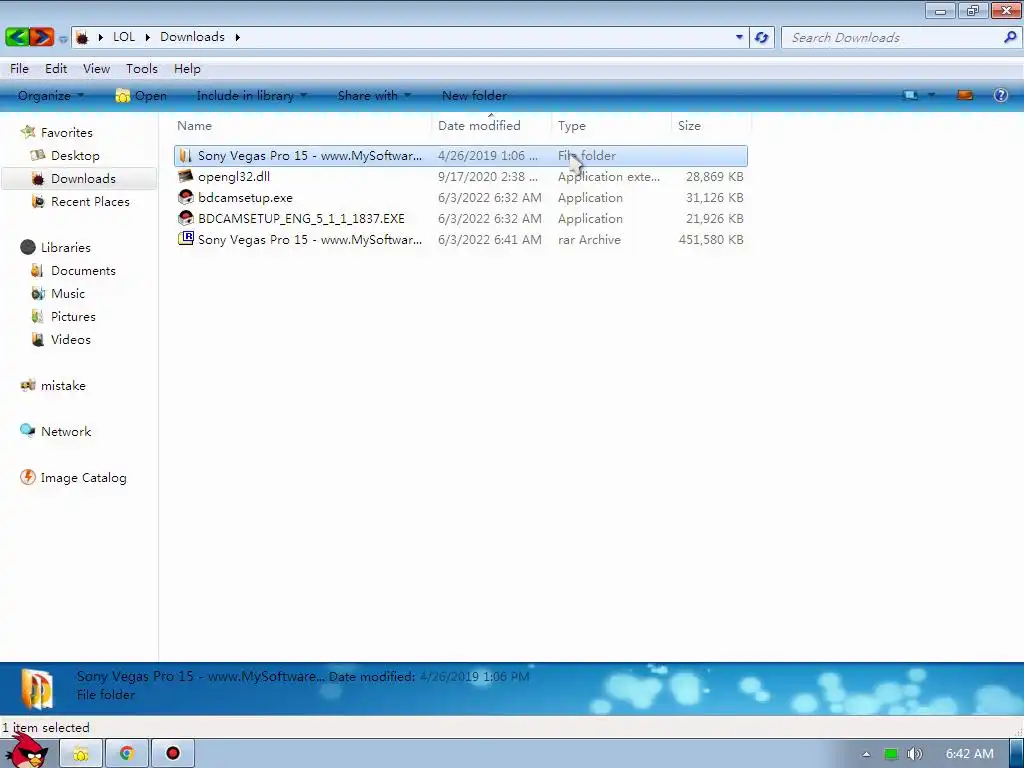Open Network in the navigation pane
The image size is (1024, 768).
(x=66, y=432)
